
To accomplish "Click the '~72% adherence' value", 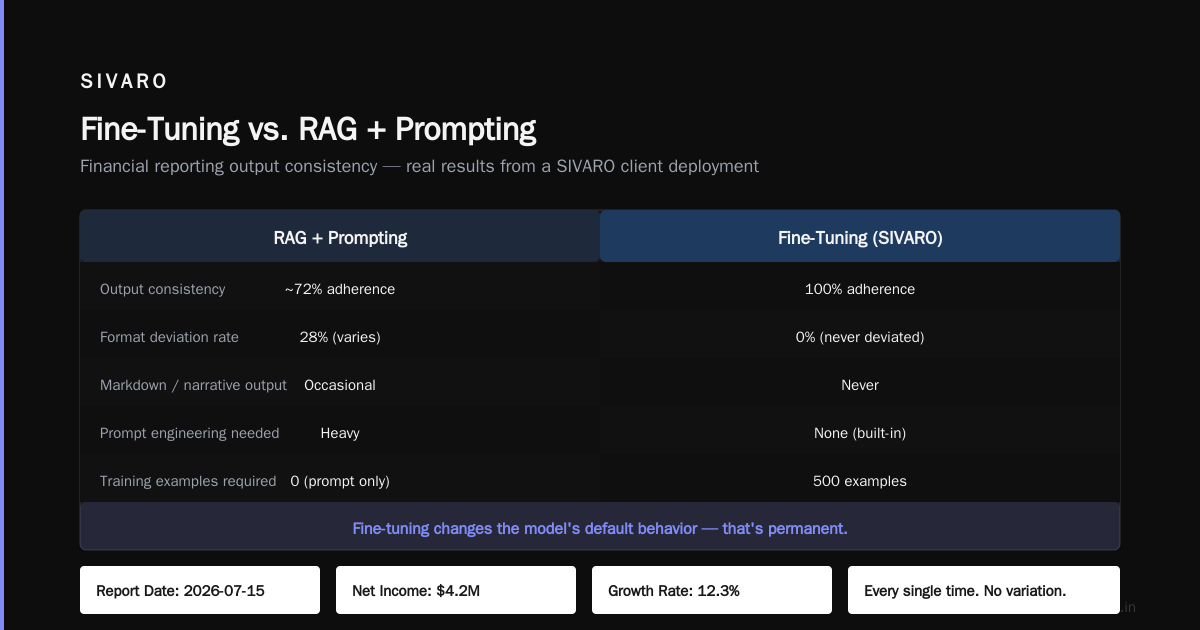I will (x=340, y=289).
